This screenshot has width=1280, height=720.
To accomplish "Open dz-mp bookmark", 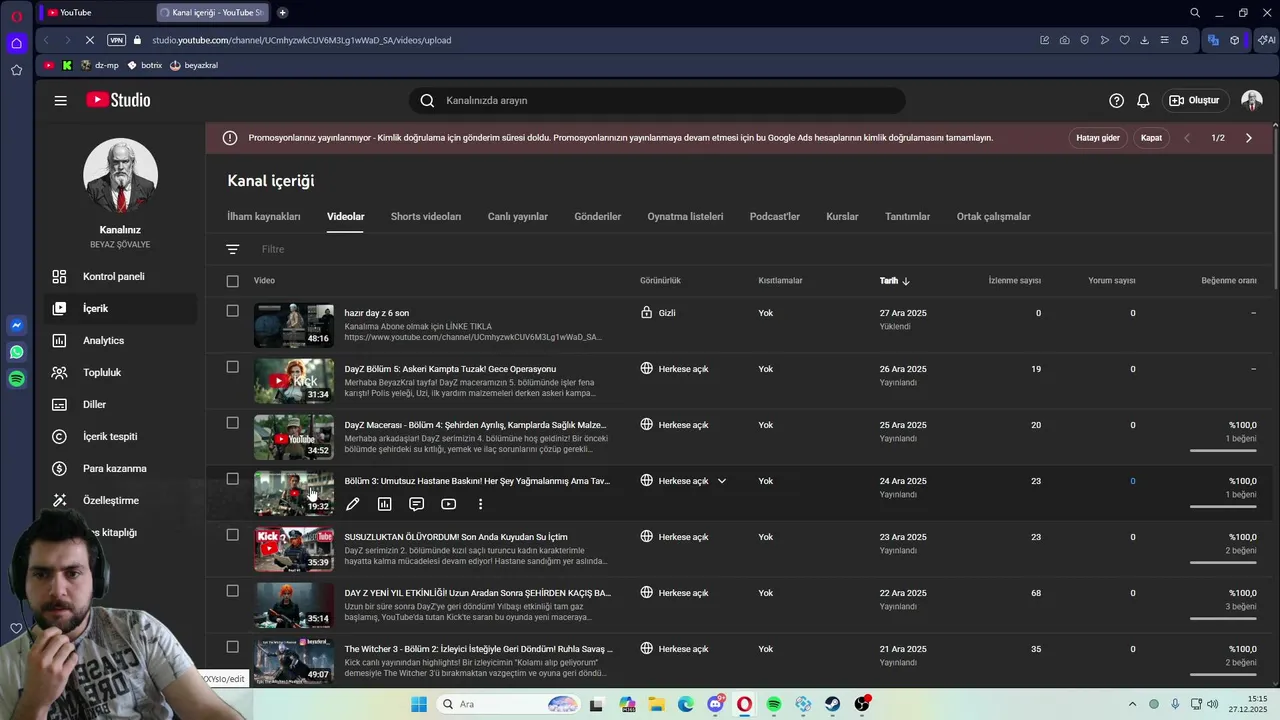I will (x=99, y=65).
